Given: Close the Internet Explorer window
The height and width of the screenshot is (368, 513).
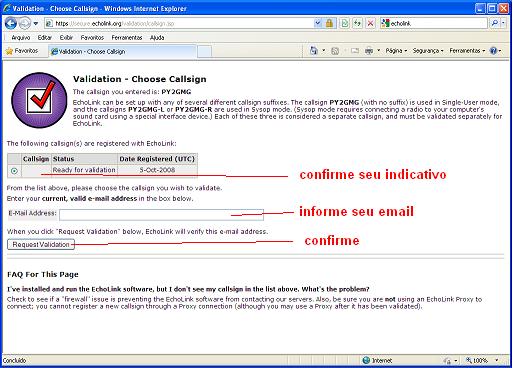Looking at the screenshot, I should pos(504,8).
